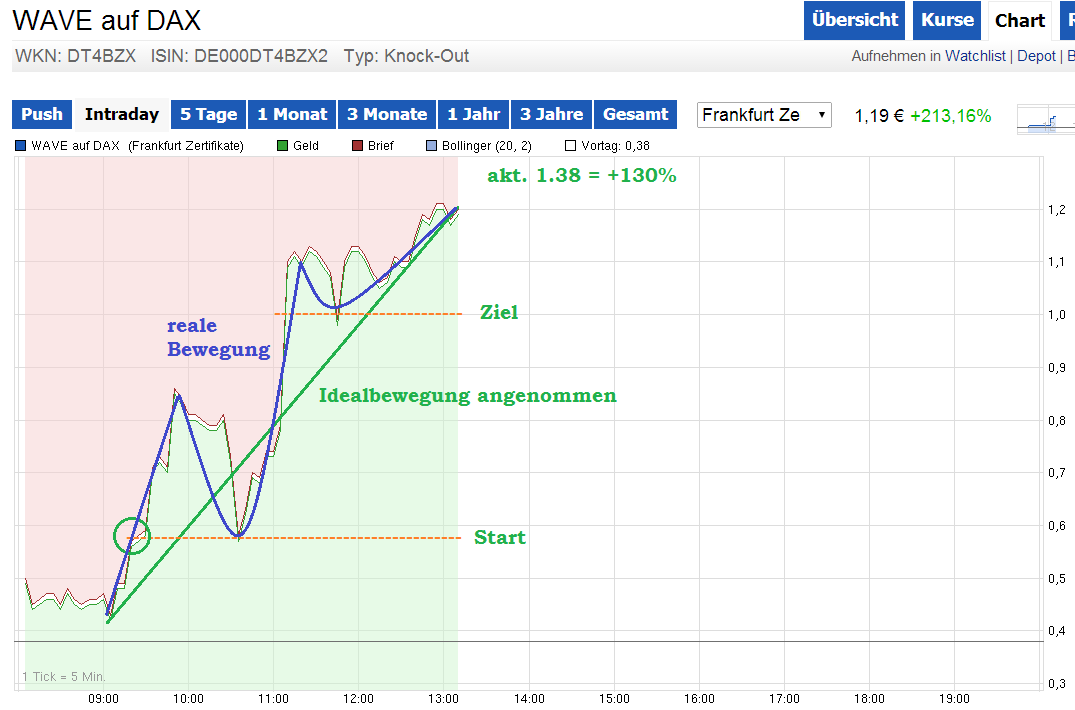Show the 5 Tage chart range
Viewport: 1075px width, 710px height.
(x=208, y=114)
